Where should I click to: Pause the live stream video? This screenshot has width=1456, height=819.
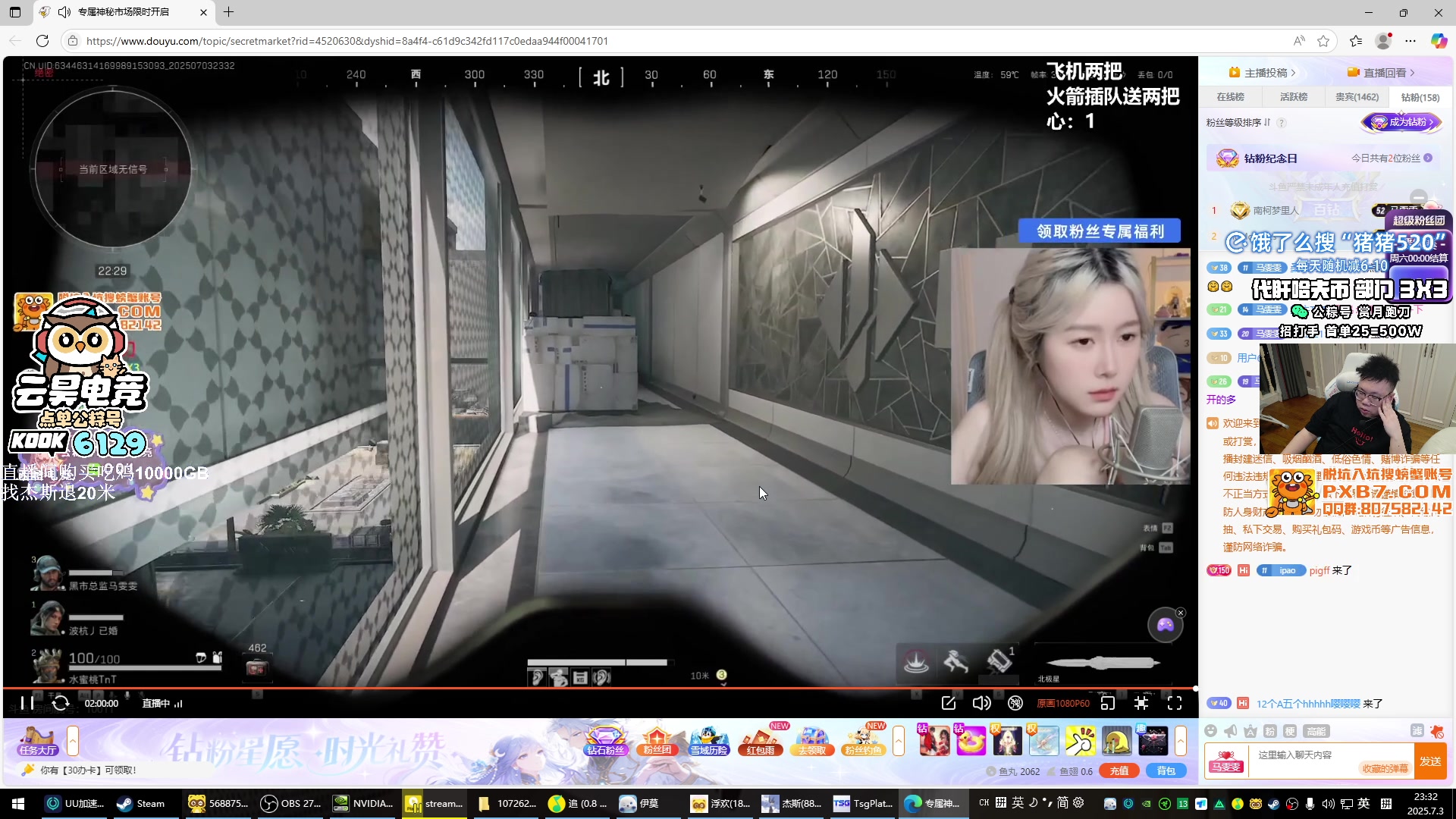[27, 703]
